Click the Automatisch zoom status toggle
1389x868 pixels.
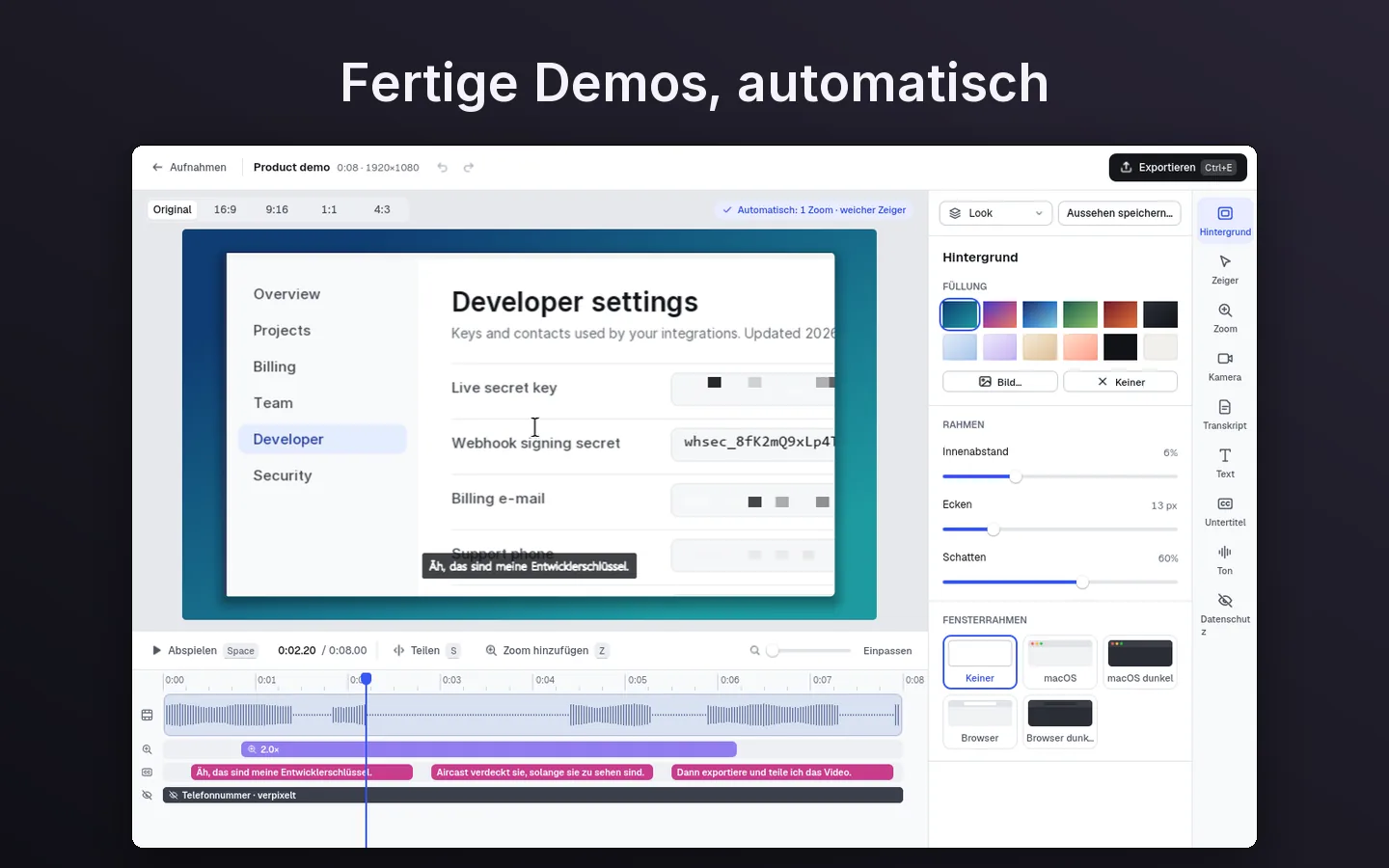coord(815,210)
